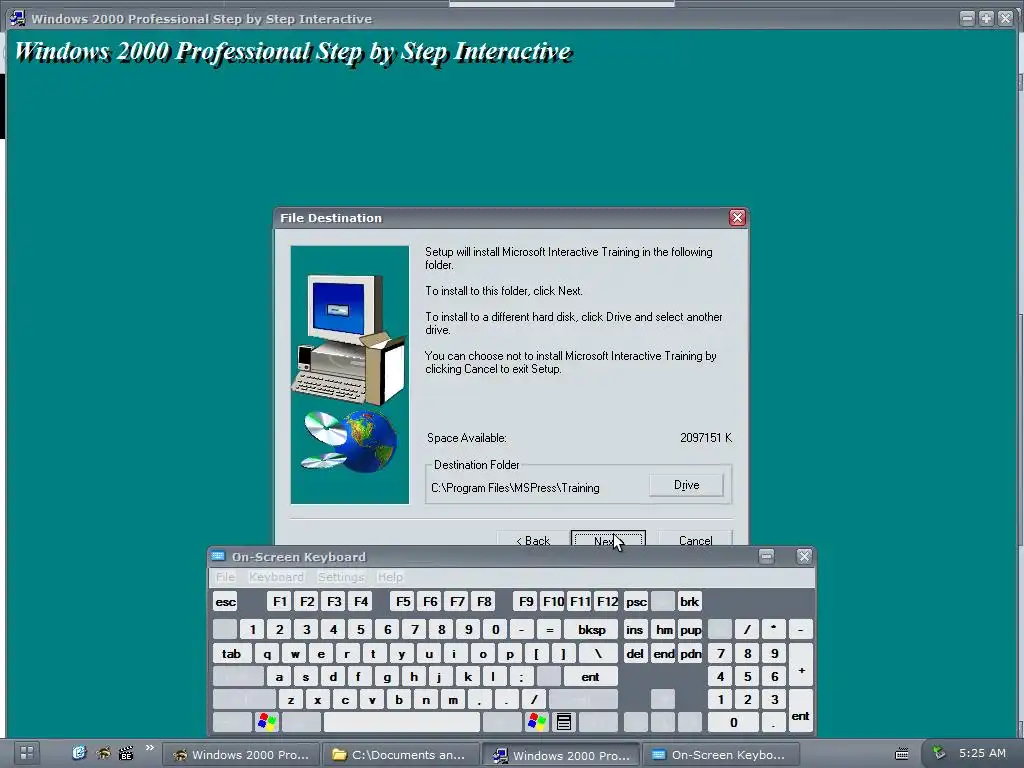The width and height of the screenshot is (1024, 768).
Task: Click the del key on On-Screen Keyboard
Action: click(635, 654)
